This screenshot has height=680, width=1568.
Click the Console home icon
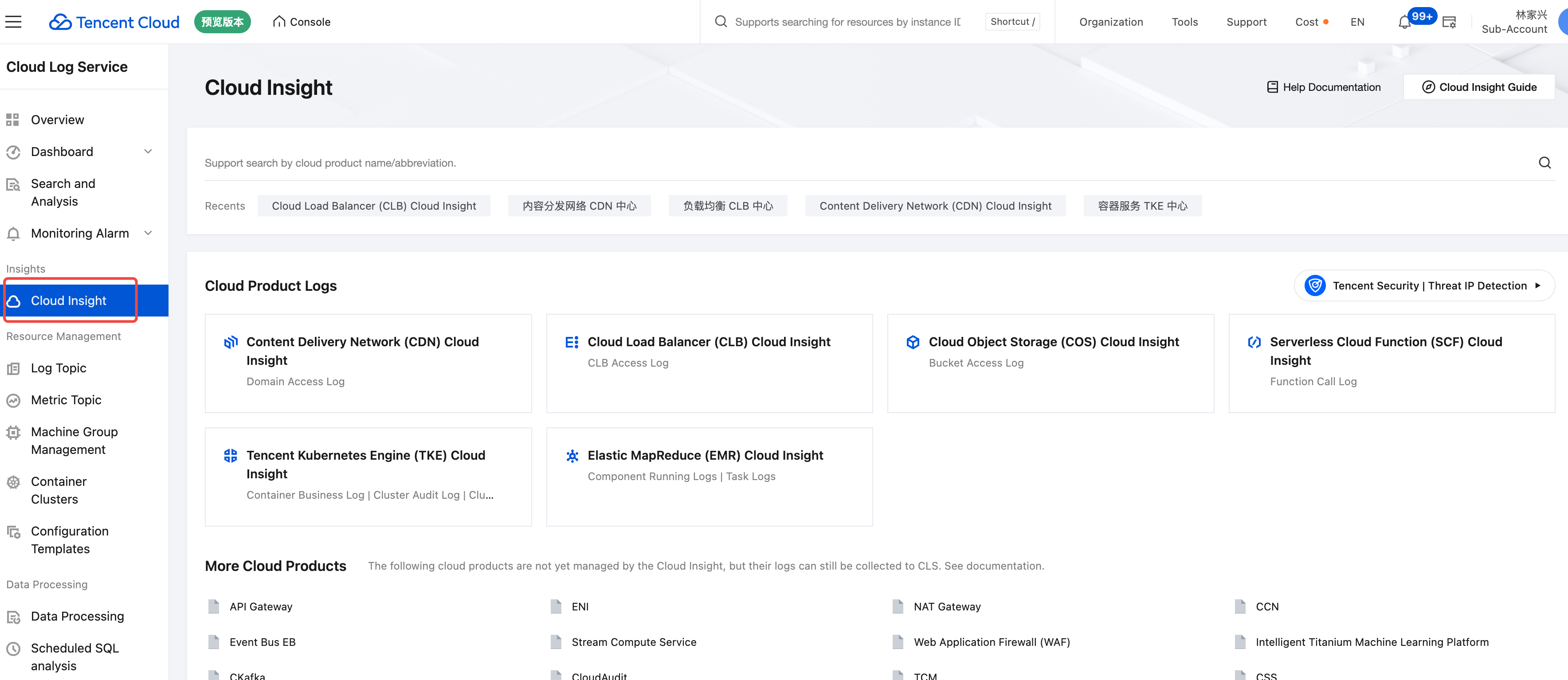point(279,22)
